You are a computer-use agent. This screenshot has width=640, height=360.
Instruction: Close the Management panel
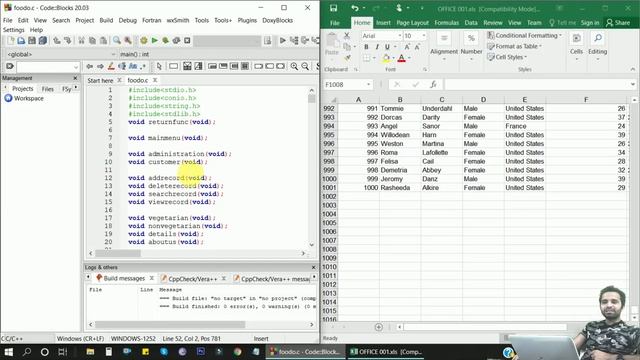coord(75,78)
